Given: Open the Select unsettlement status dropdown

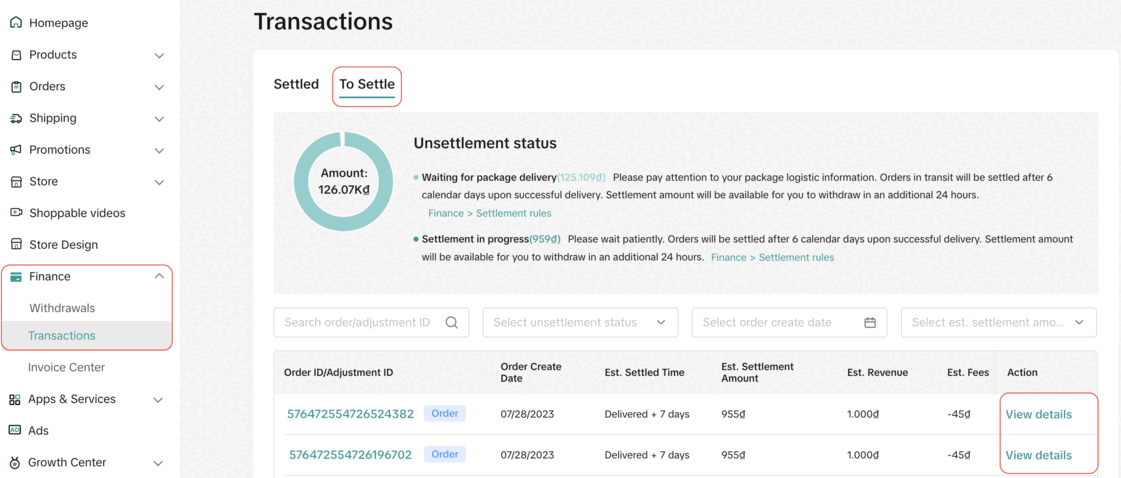Looking at the screenshot, I should (580, 323).
